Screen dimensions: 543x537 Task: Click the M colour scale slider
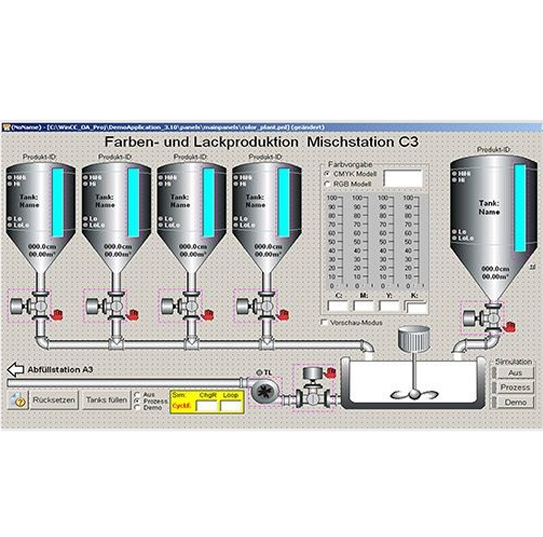point(363,242)
